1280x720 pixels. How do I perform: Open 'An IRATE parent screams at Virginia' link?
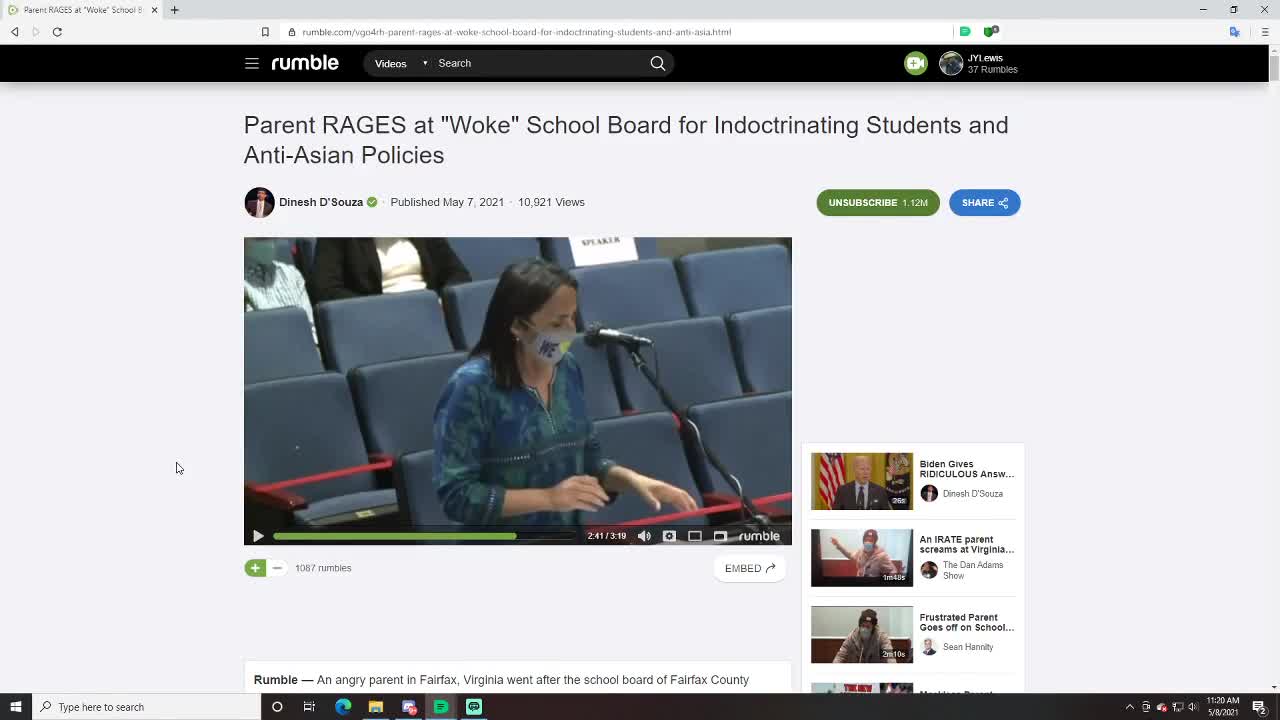point(966,544)
